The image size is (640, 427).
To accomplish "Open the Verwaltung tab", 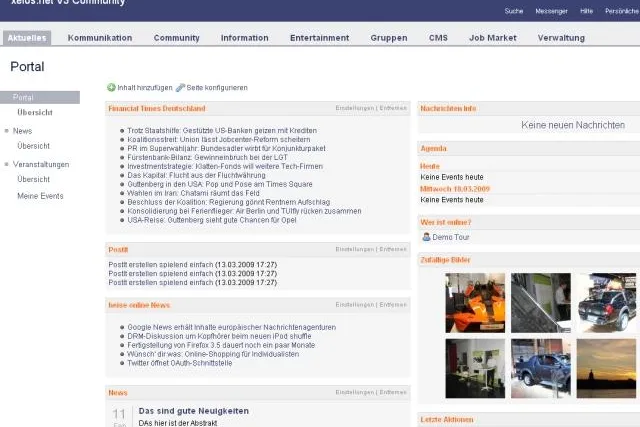I will [561, 38].
